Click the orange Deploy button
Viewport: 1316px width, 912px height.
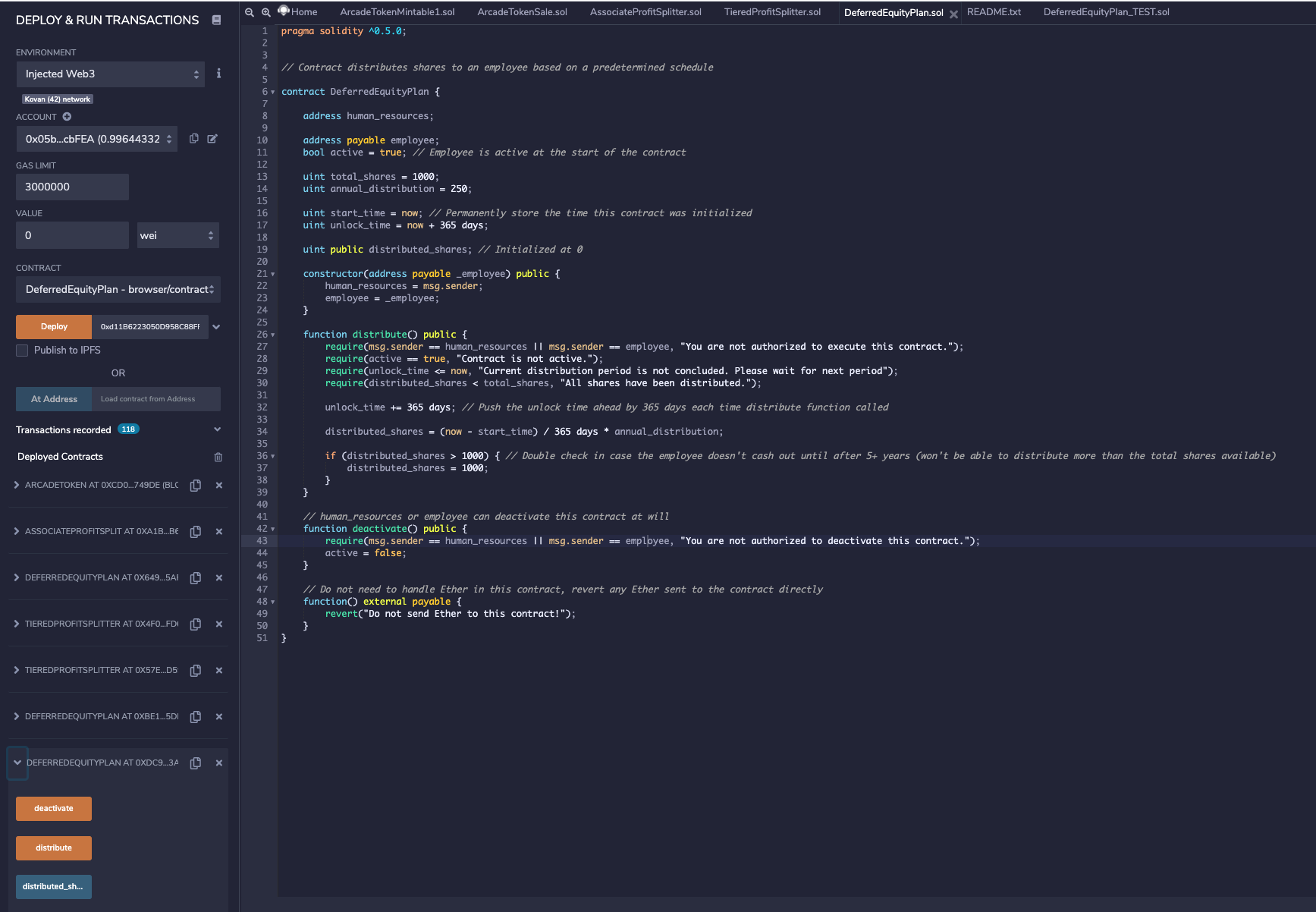coord(54,327)
